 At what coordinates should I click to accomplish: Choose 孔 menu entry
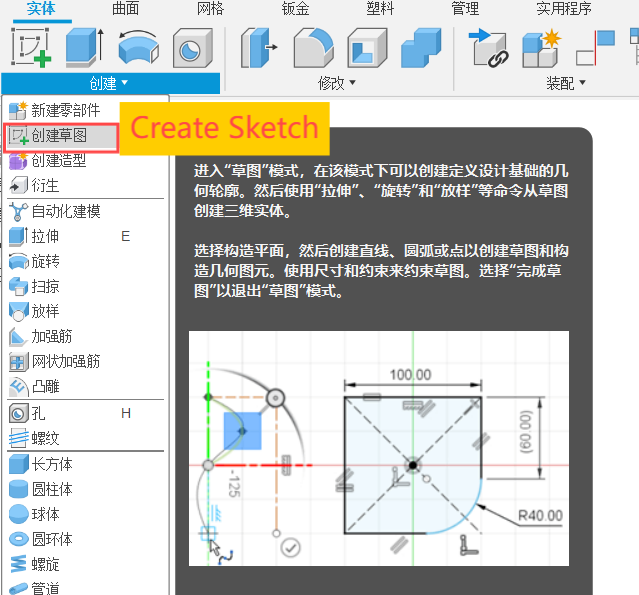click(x=86, y=413)
